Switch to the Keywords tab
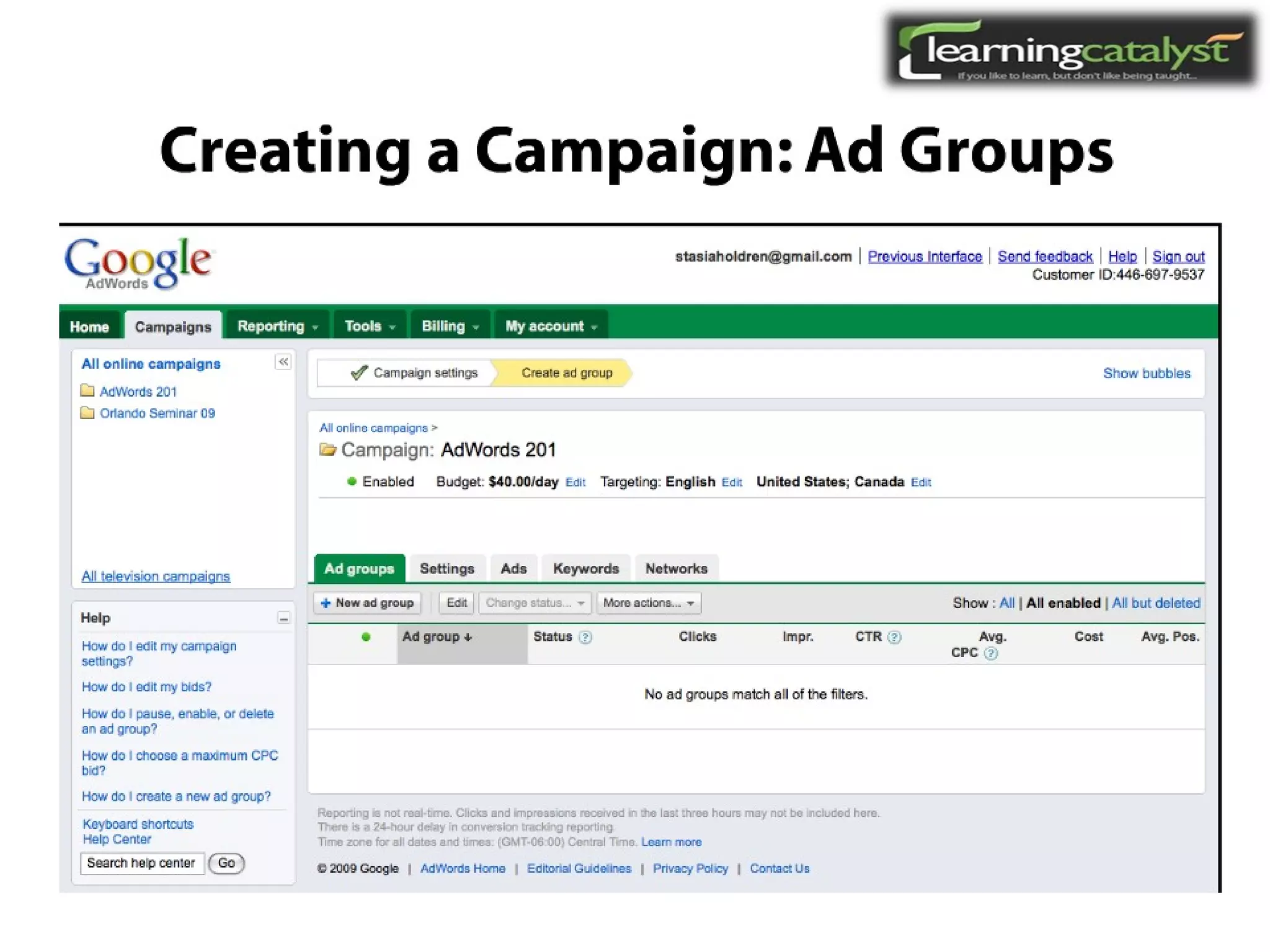 585,568
